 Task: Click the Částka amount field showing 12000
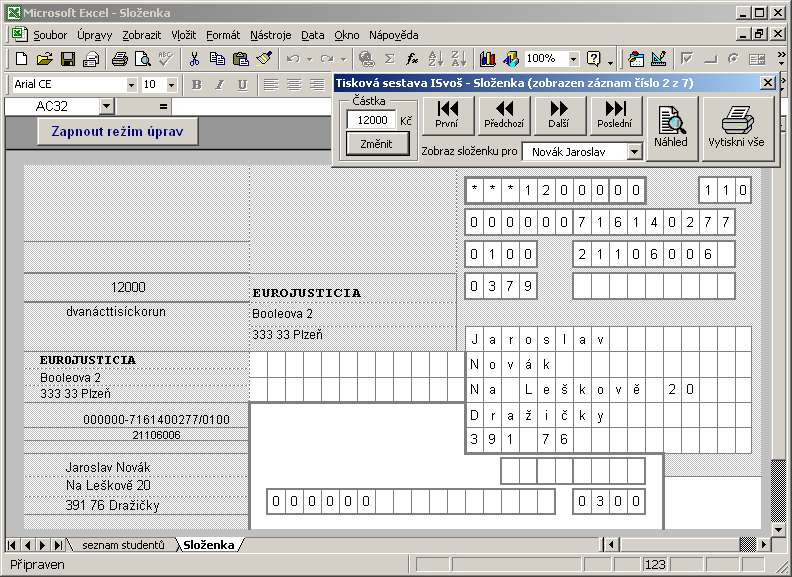372,120
